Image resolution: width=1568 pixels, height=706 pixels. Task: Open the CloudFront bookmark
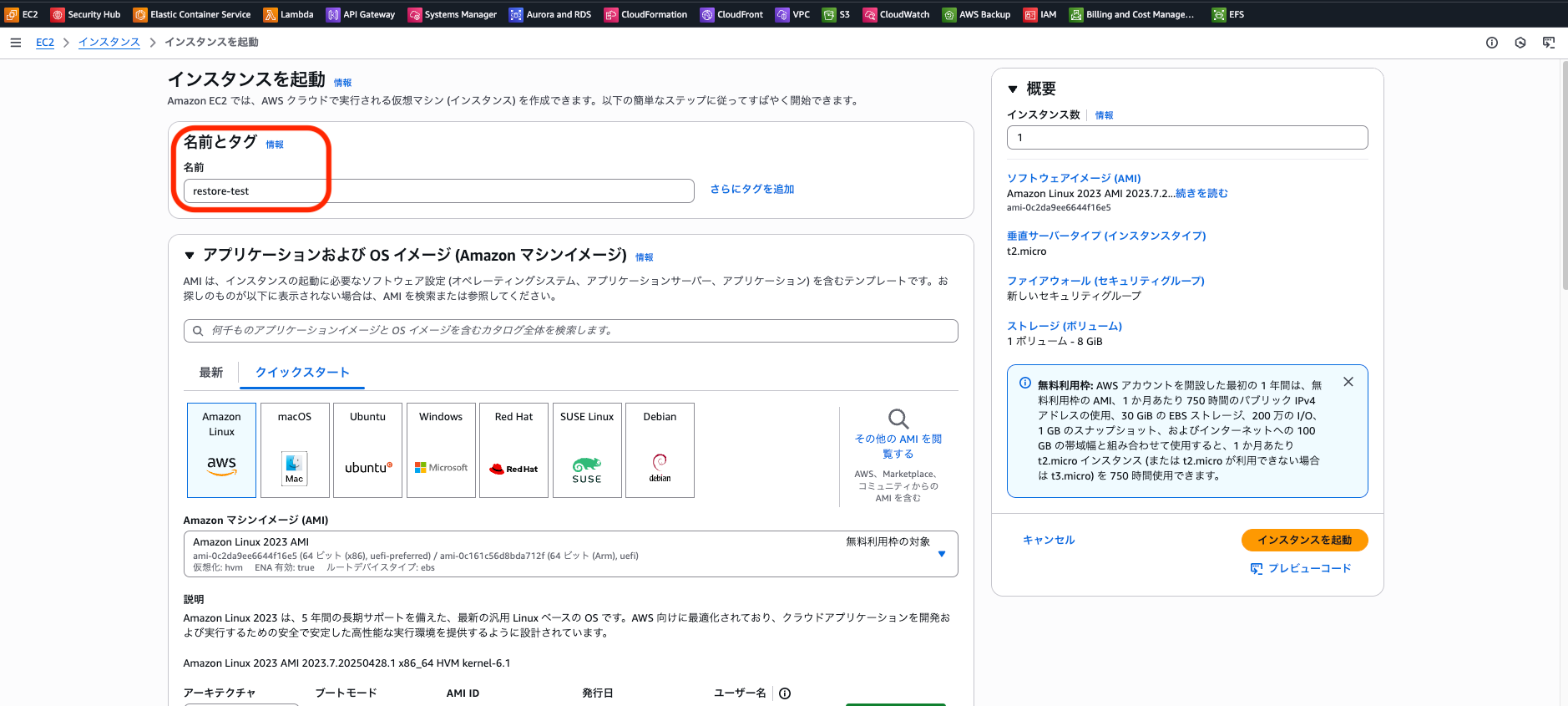pyautogui.click(x=731, y=14)
